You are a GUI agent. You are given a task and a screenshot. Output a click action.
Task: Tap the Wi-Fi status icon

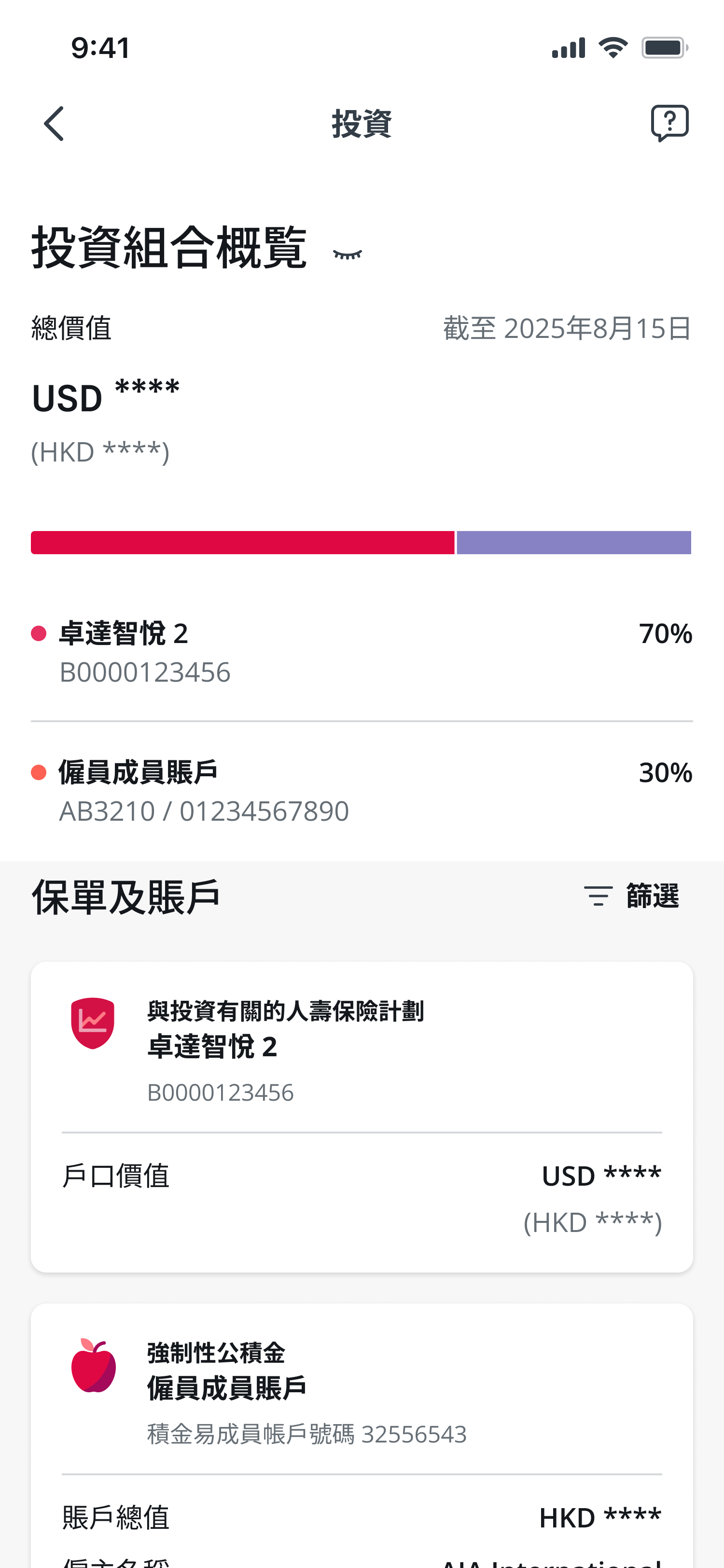613,47
